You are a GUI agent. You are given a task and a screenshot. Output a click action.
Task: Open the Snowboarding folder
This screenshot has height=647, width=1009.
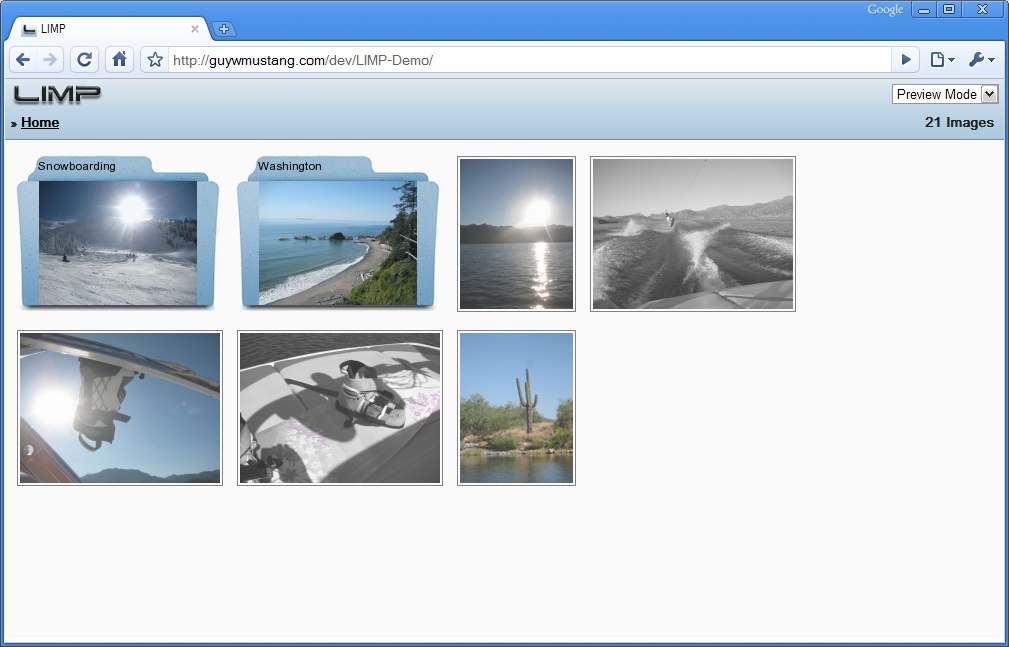(x=117, y=233)
